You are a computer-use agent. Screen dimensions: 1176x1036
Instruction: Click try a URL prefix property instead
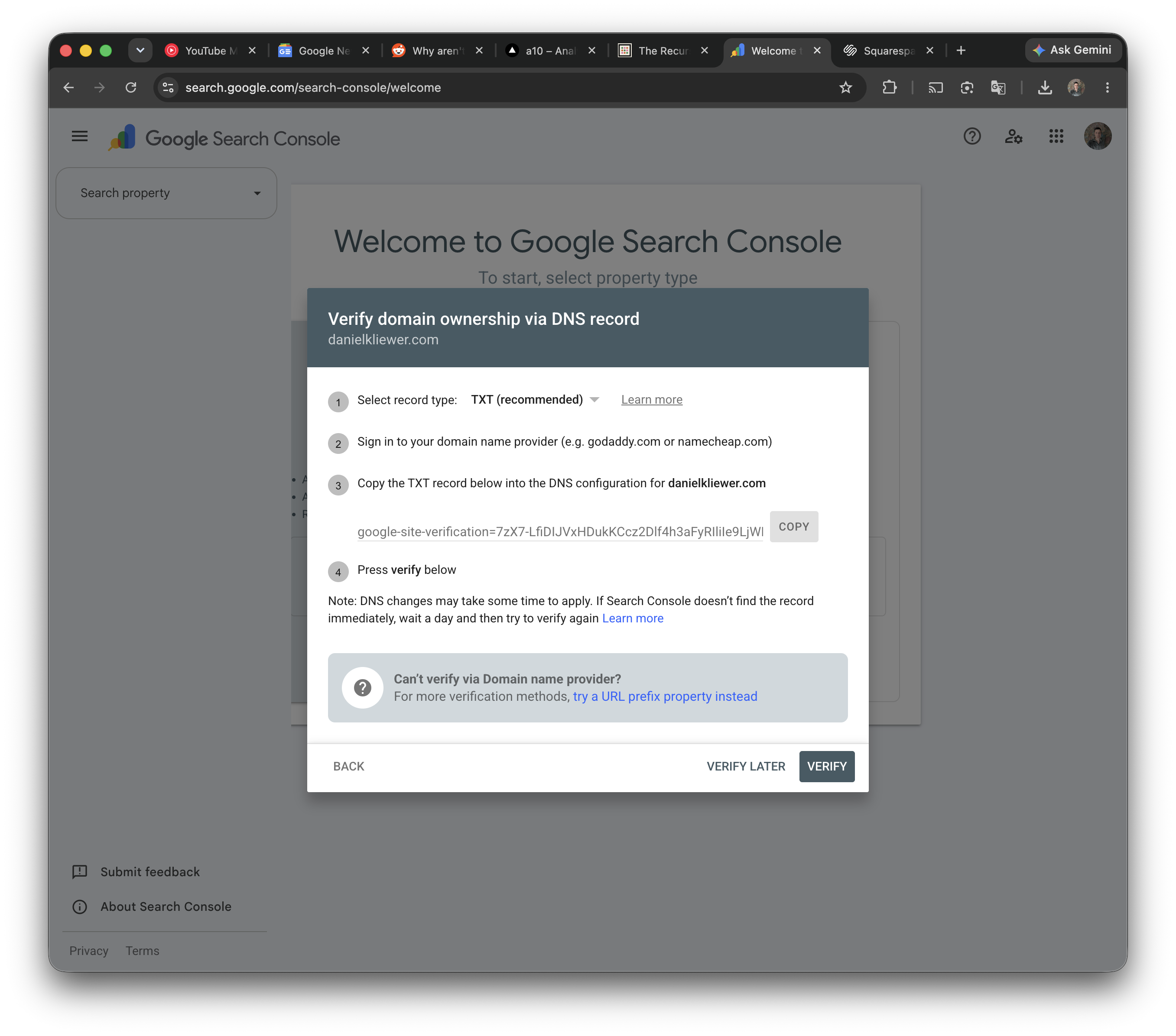665,696
